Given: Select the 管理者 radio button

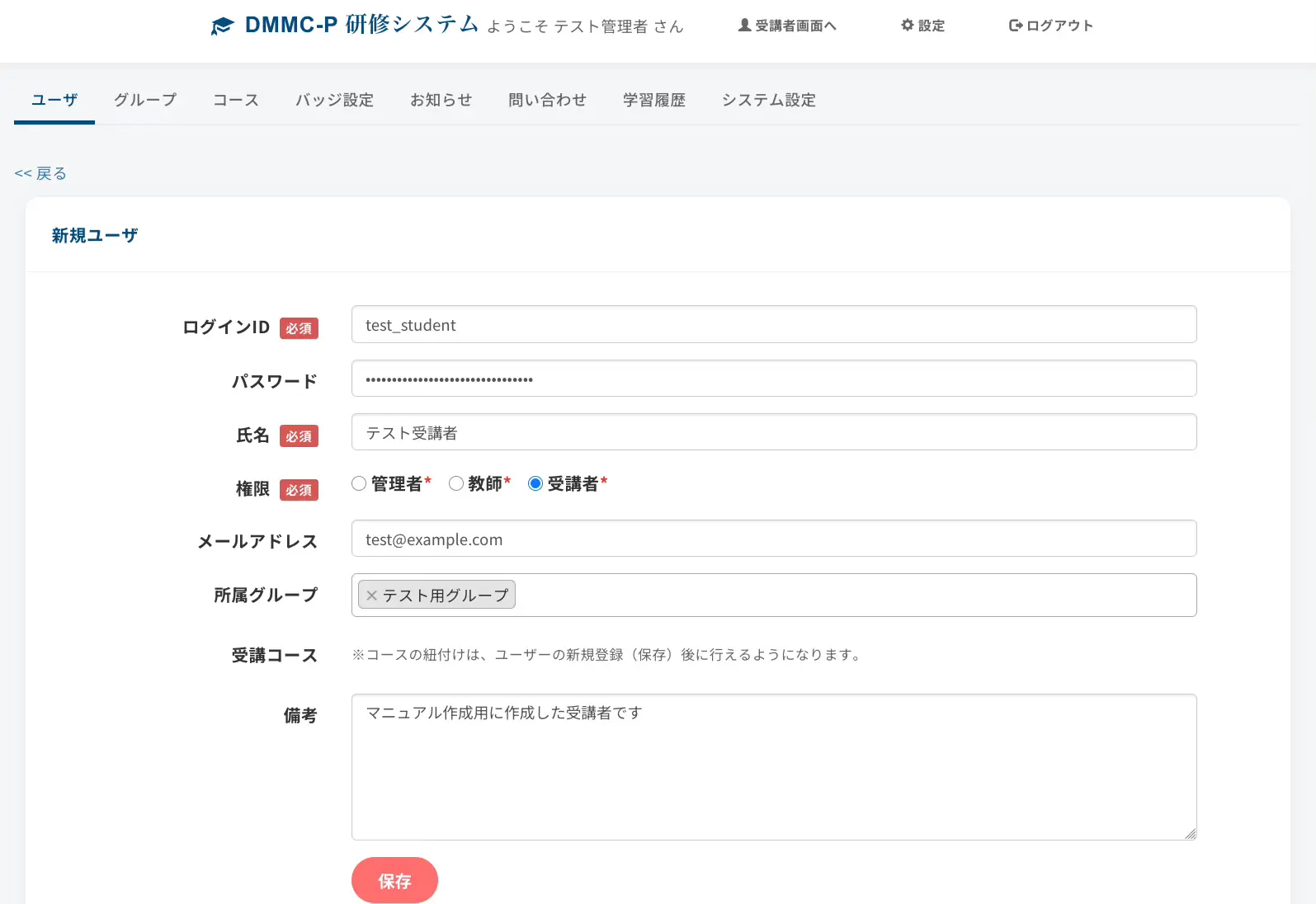Looking at the screenshot, I should point(359,484).
